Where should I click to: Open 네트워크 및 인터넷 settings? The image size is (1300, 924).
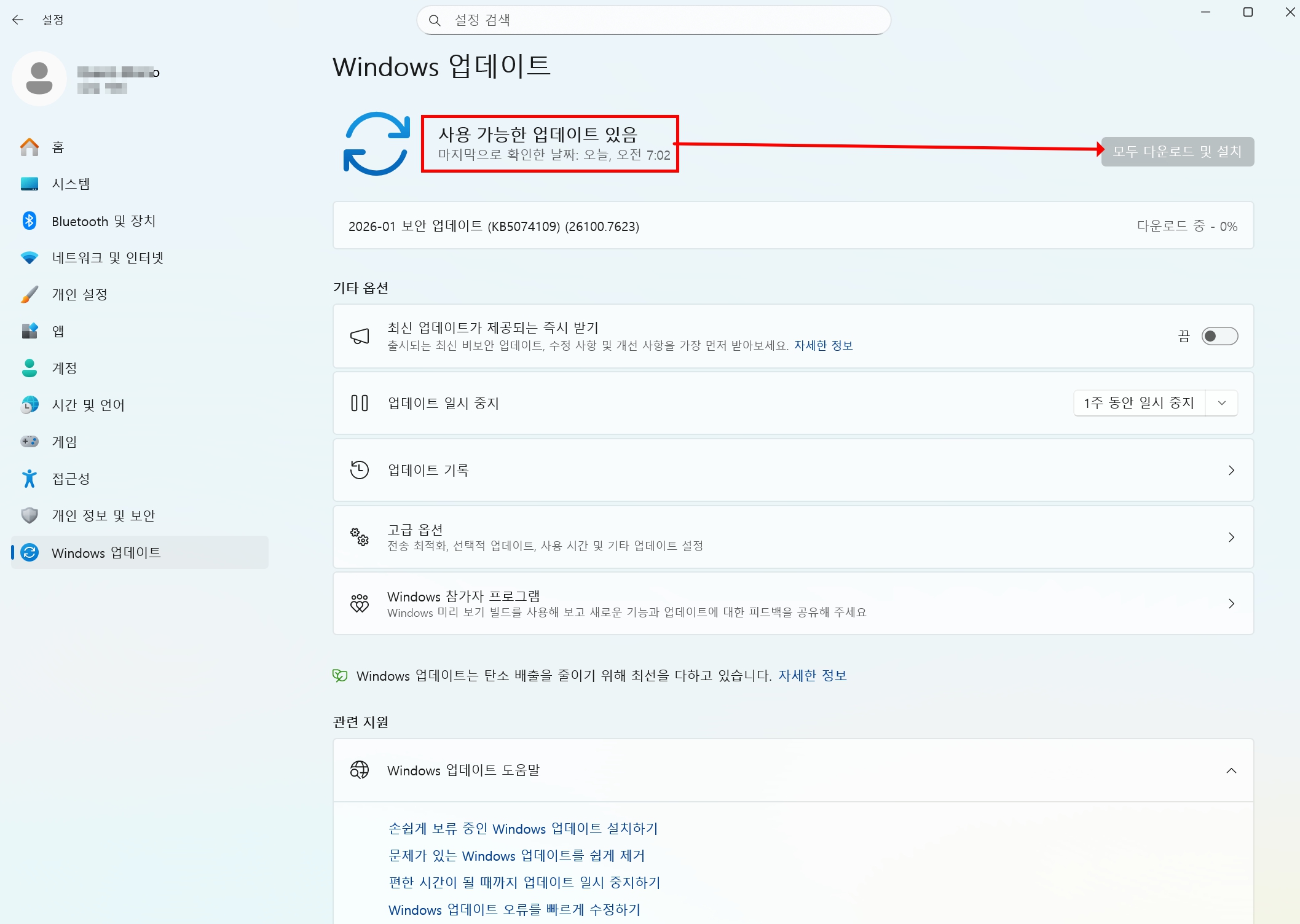(x=140, y=257)
